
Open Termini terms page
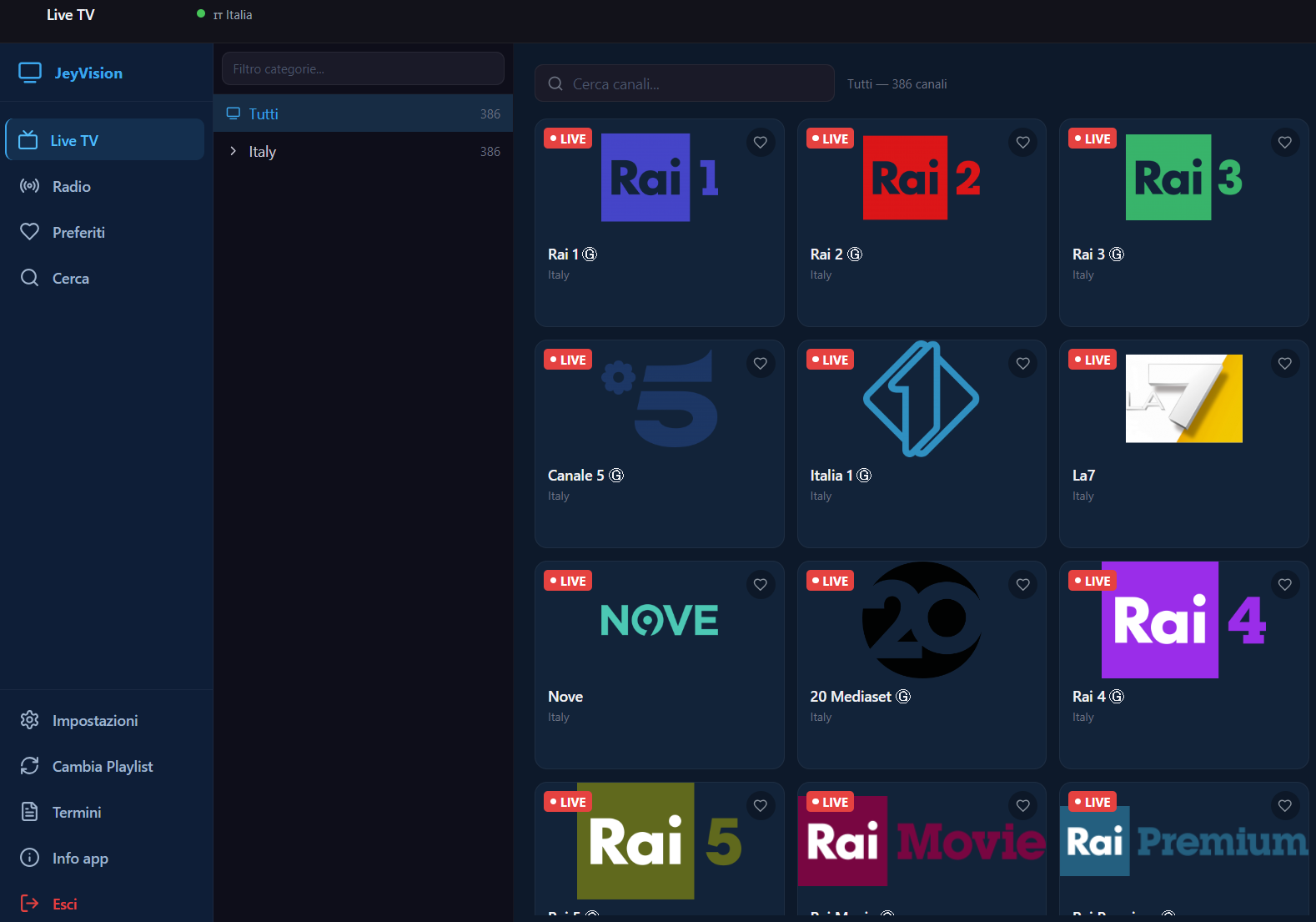point(105,812)
